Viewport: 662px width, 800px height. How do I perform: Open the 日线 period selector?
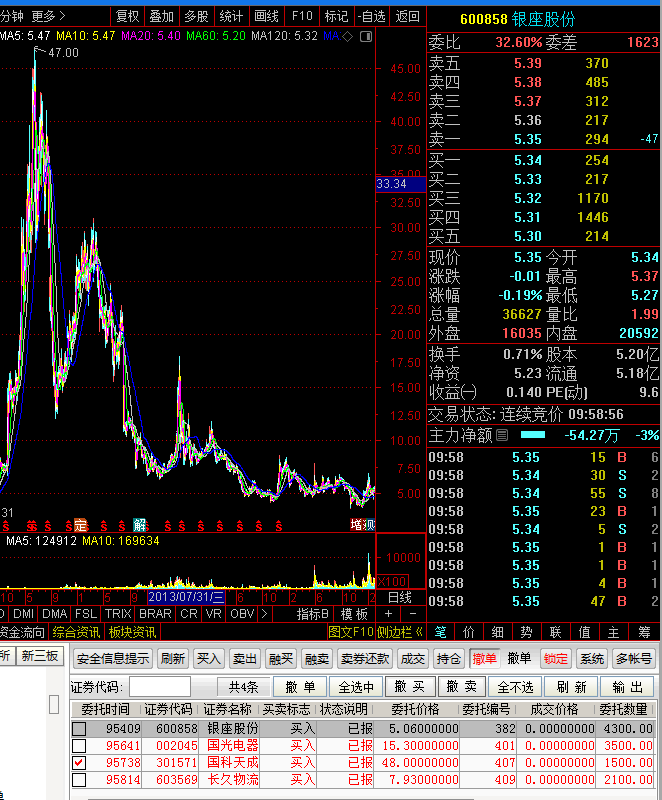[x=400, y=597]
